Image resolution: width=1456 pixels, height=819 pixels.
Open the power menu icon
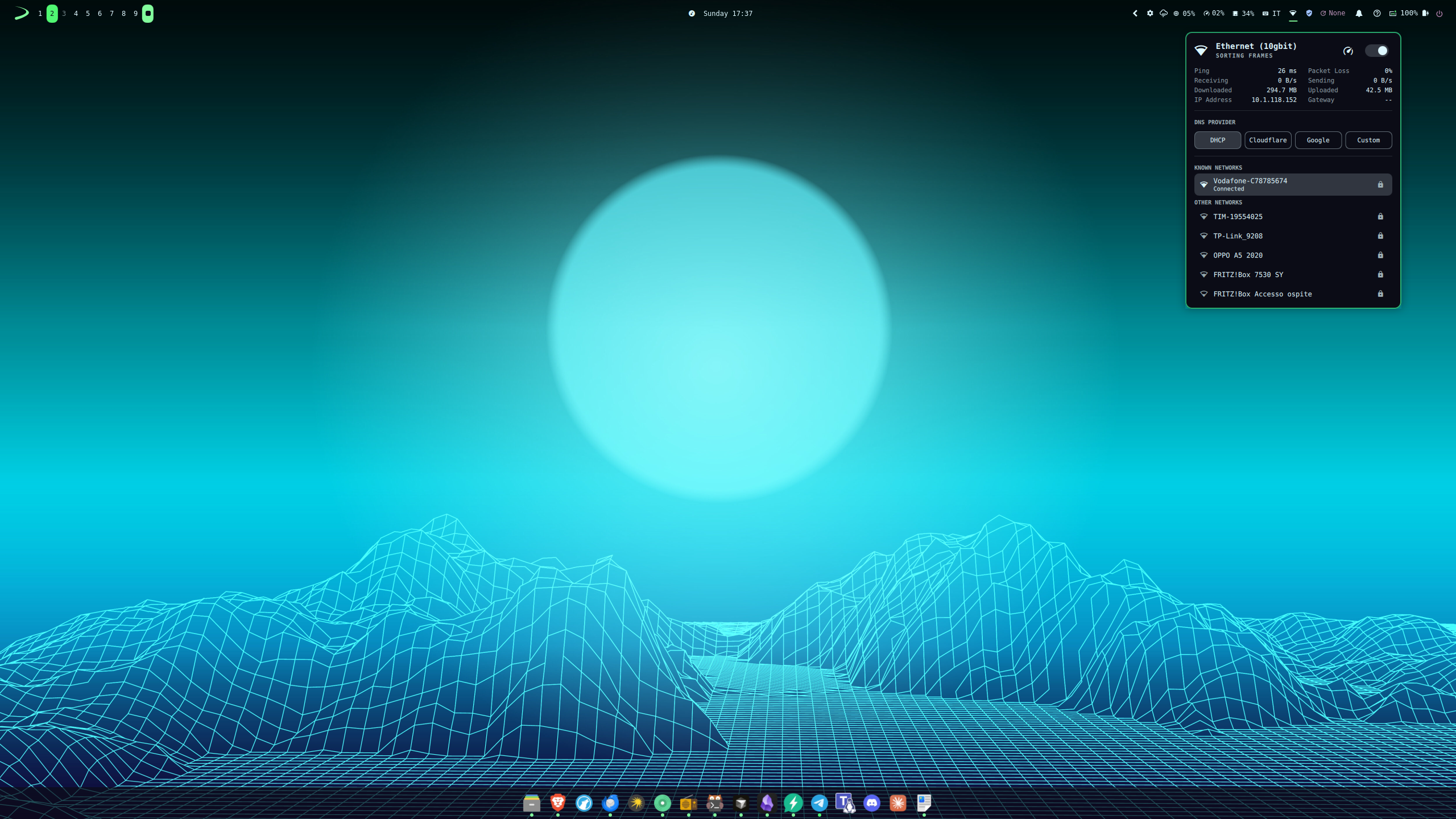pos(1440,13)
